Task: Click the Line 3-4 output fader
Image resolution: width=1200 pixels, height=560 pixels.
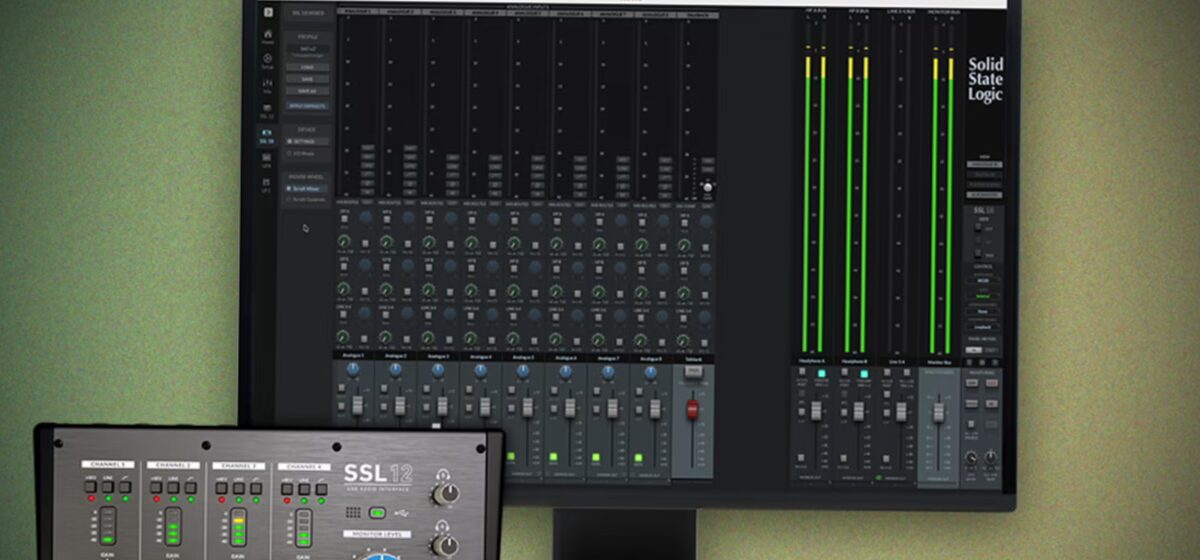Action: click(x=901, y=410)
